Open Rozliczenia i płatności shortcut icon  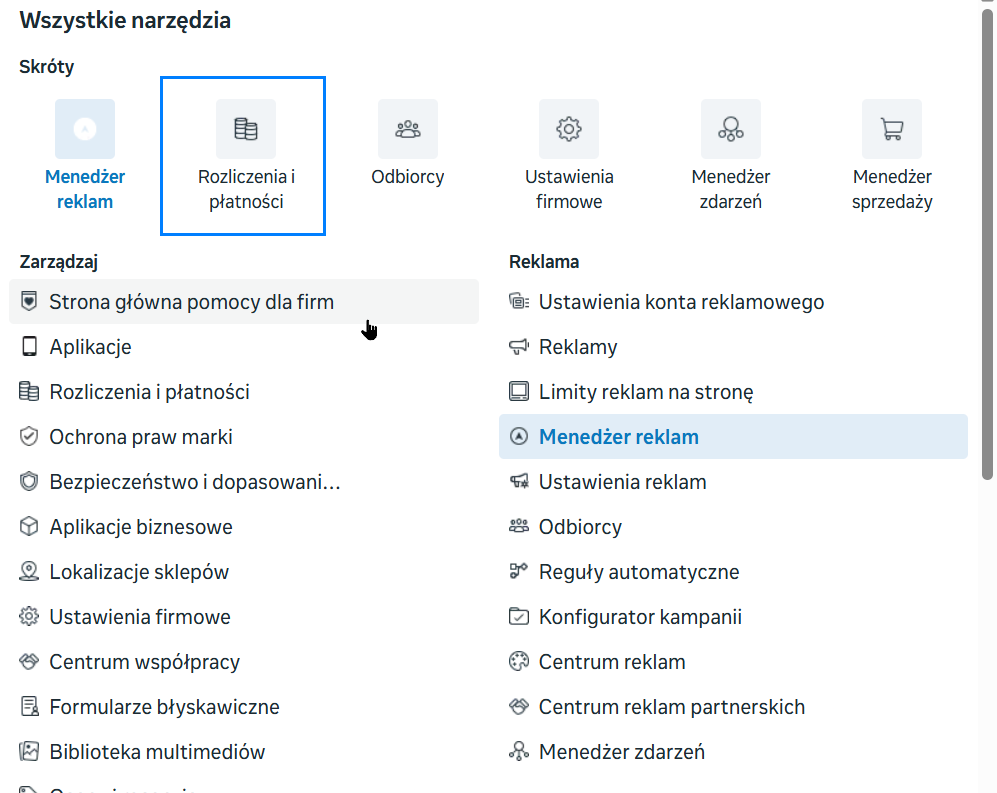(246, 129)
